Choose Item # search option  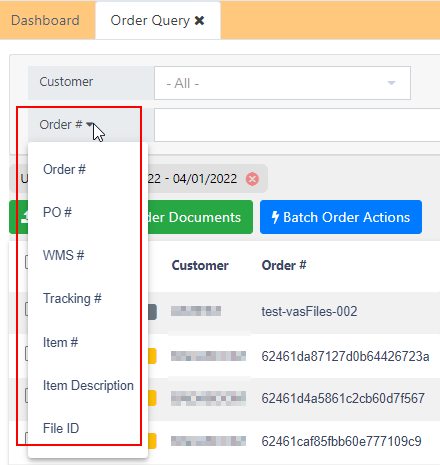pyautogui.click(x=60, y=342)
